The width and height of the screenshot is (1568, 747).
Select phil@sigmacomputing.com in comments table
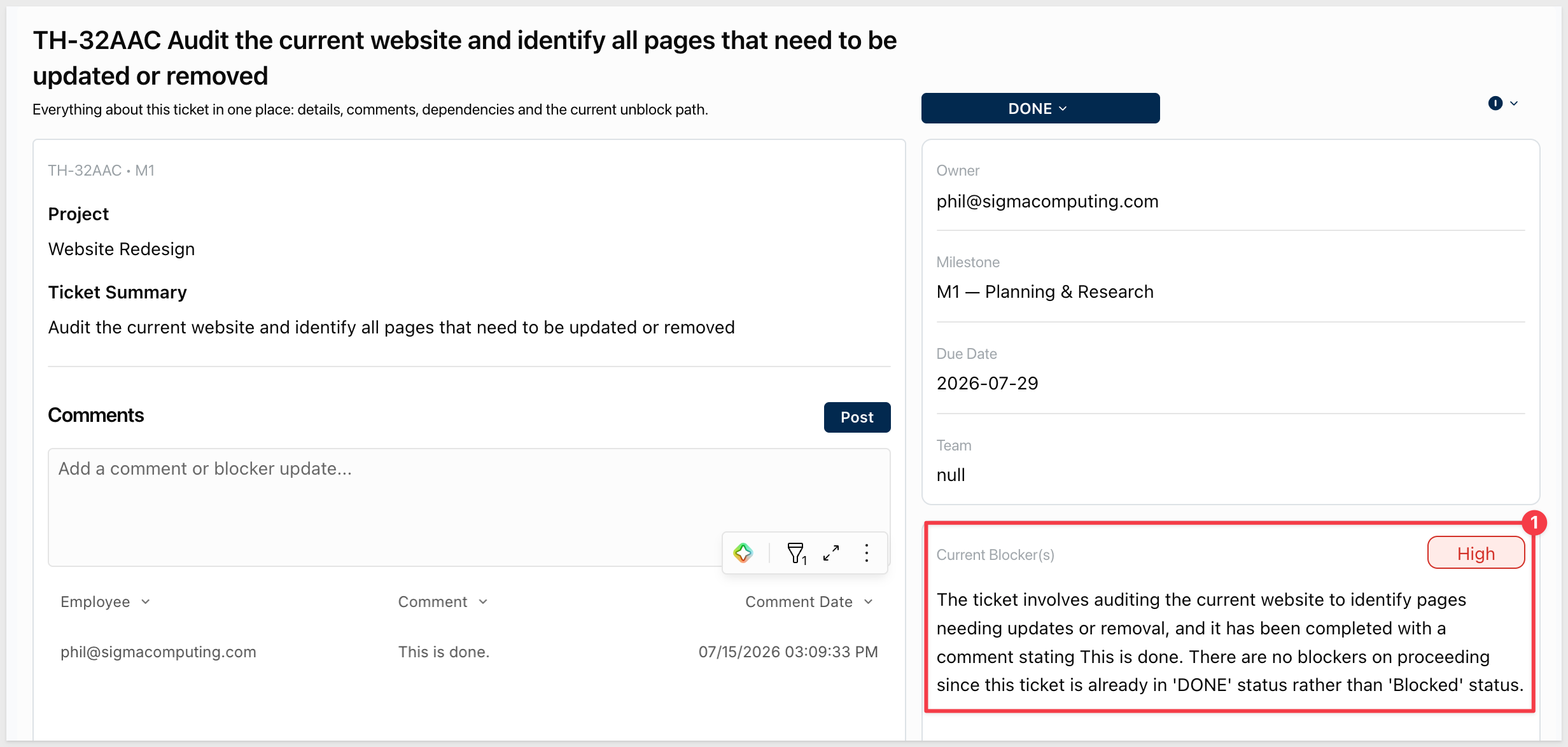(158, 652)
